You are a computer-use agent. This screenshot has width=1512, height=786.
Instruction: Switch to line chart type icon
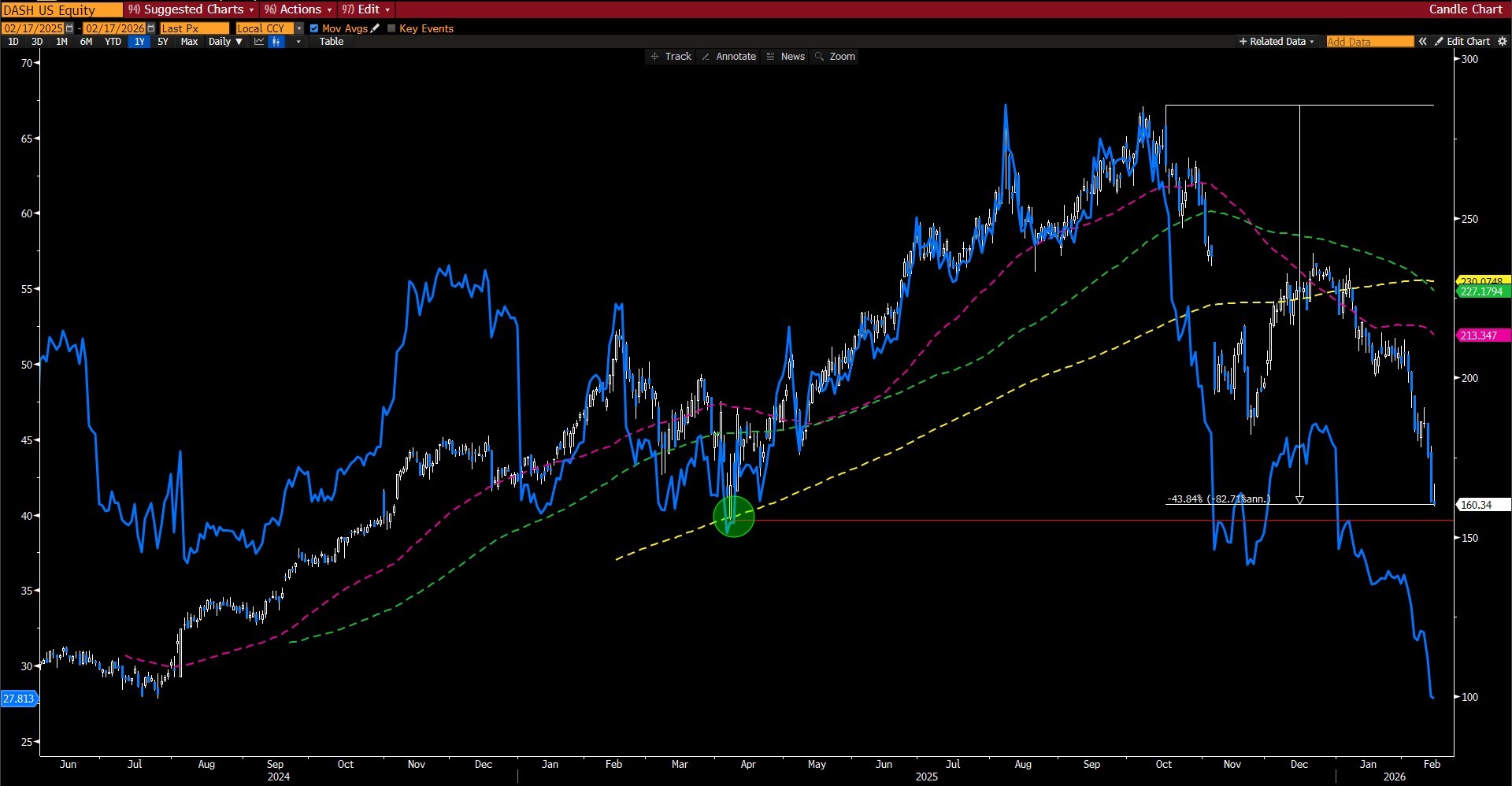259,42
